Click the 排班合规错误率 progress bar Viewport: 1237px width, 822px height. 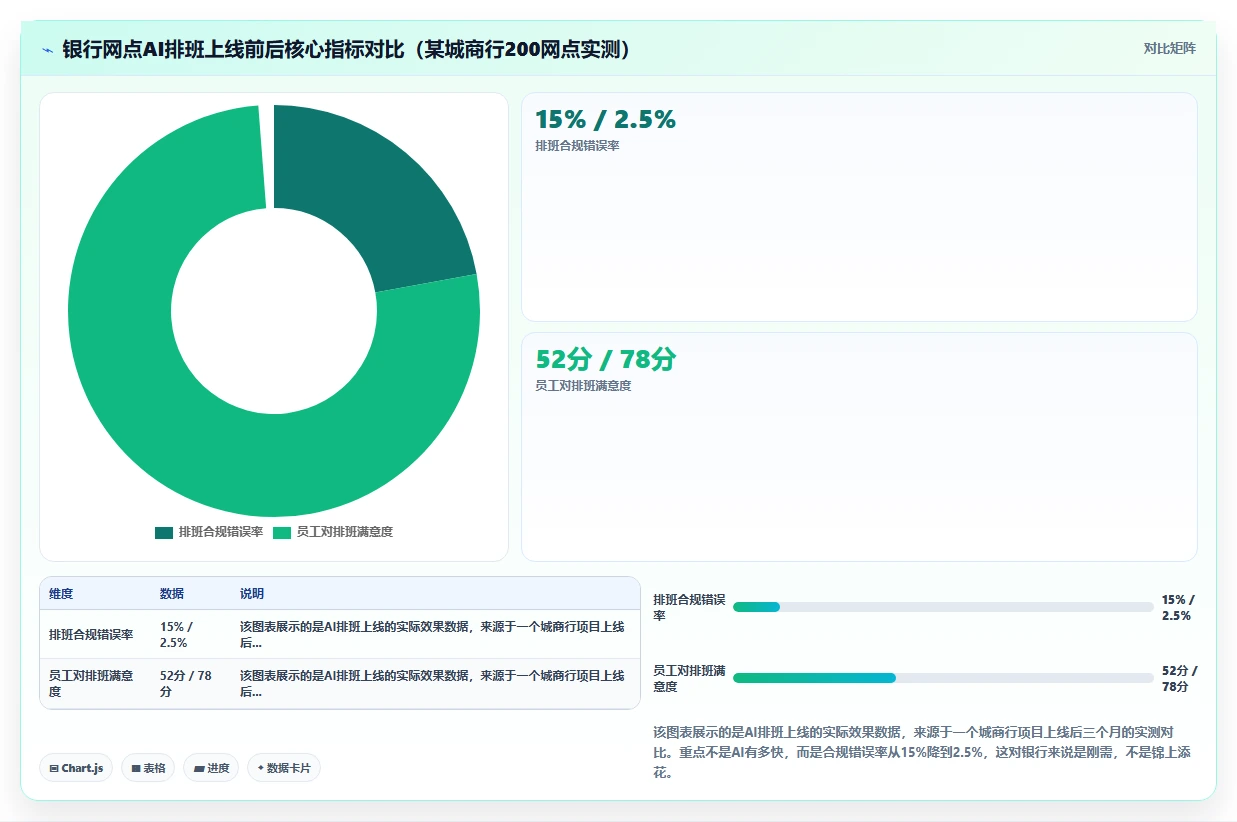click(x=943, y=607)
